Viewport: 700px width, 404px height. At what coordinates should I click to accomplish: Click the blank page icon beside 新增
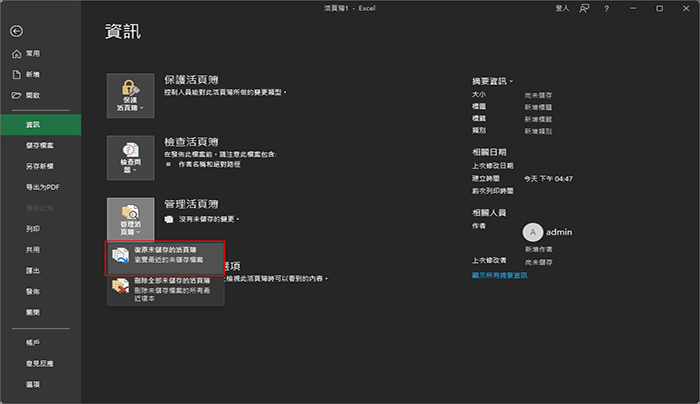[17, 75]
